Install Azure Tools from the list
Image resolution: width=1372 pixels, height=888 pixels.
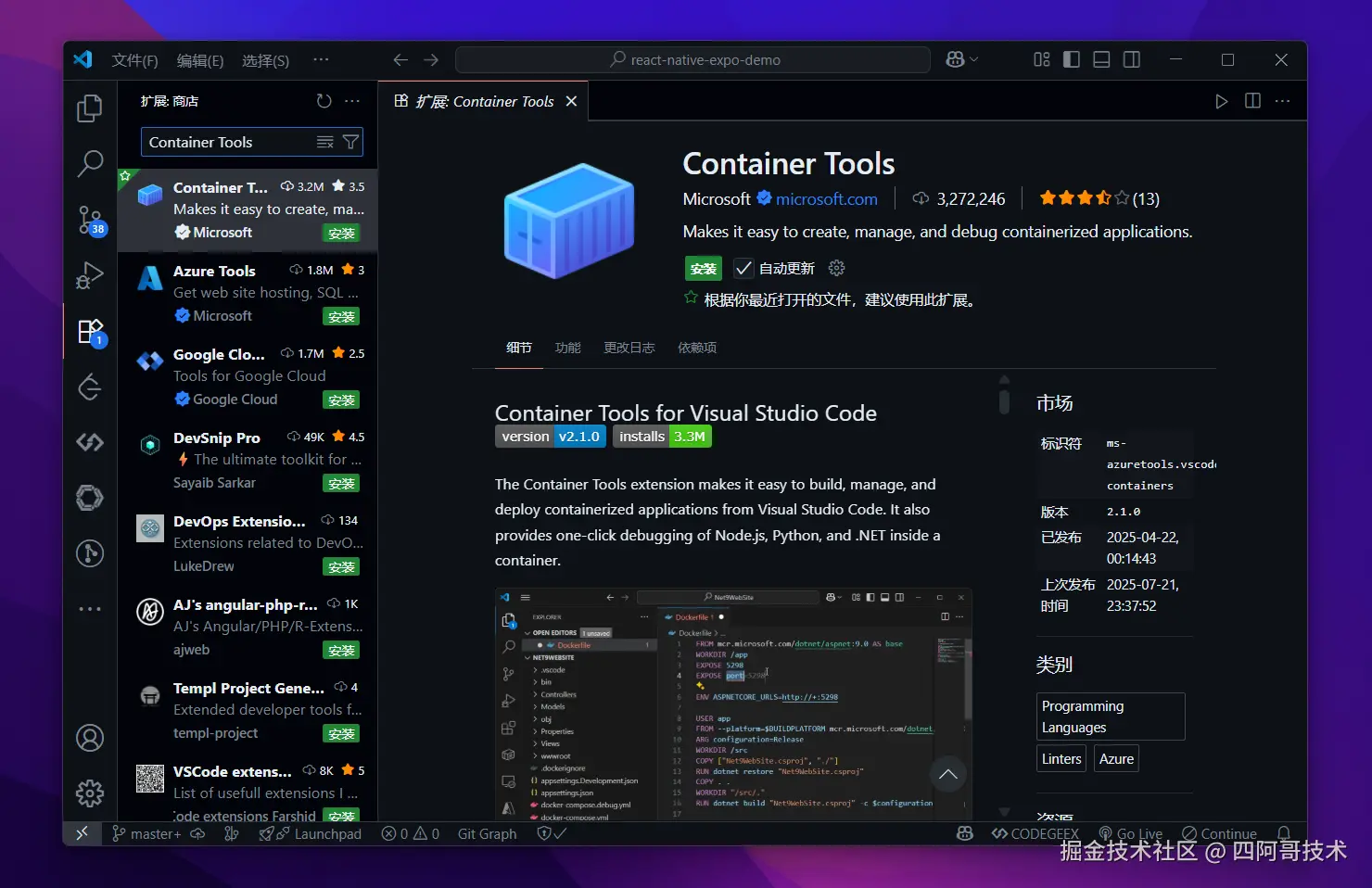coord(341,317)
